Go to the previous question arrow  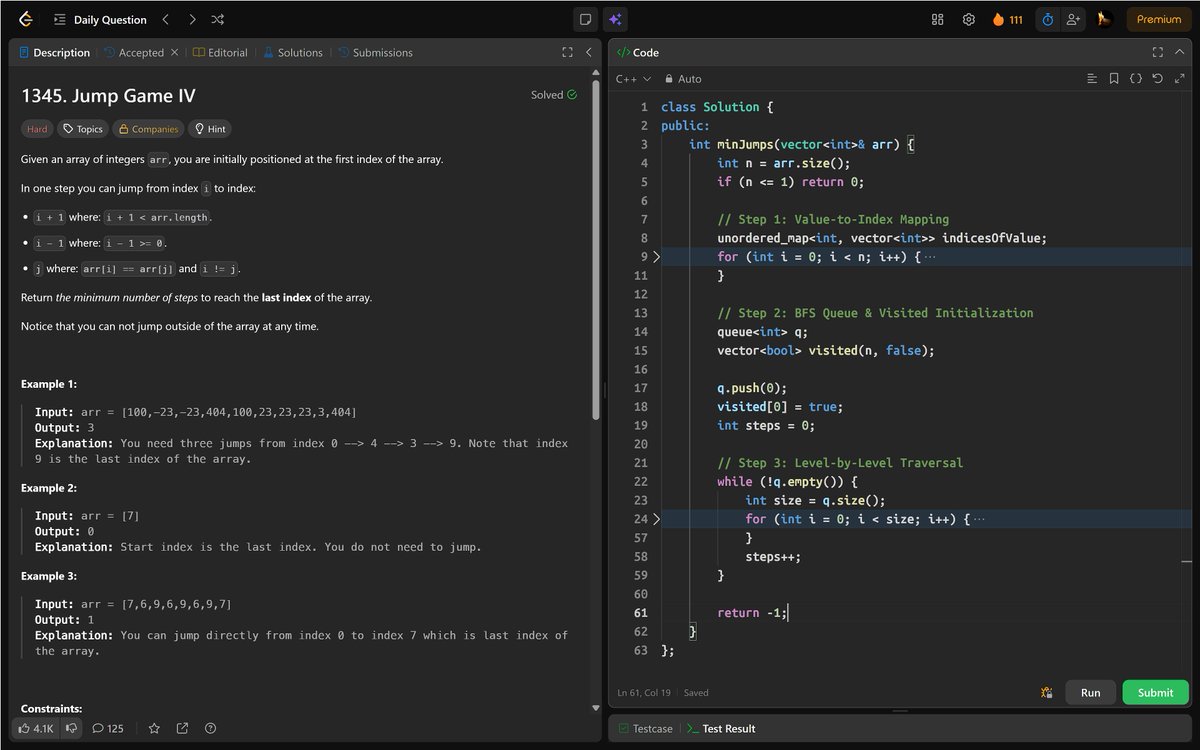(166, 19)
